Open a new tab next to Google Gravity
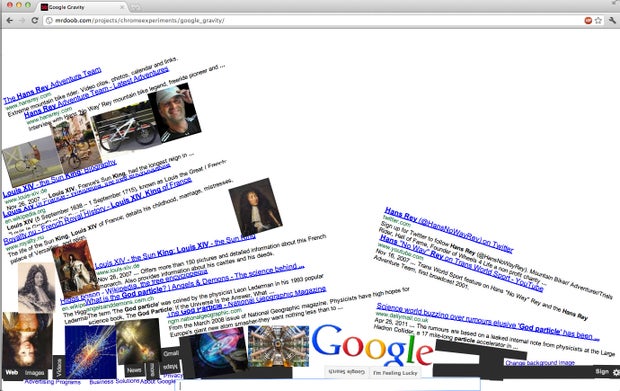Image resolution: width=620 pixels, height=391 pixels. pyautogui.click(x=135, y=7)
